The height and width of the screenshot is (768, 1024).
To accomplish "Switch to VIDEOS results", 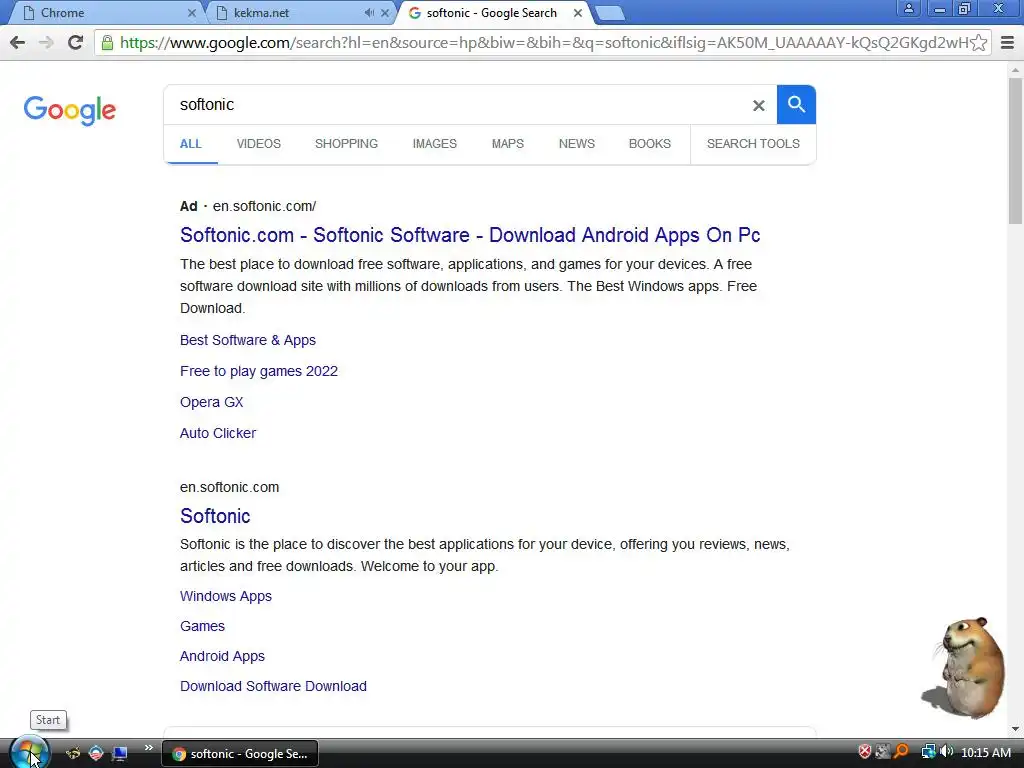I will (259, 144).
